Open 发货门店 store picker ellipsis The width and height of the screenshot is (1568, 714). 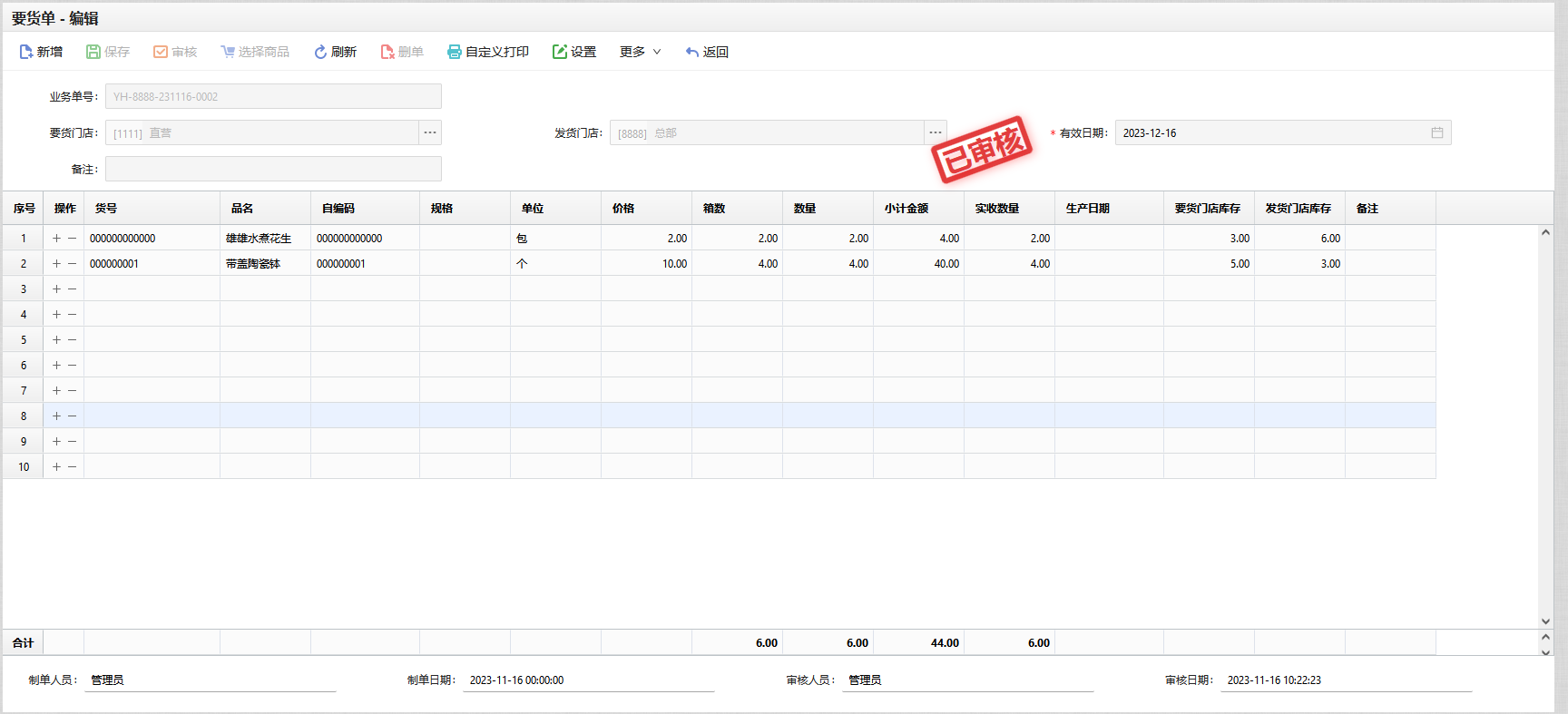coord(936,132)
